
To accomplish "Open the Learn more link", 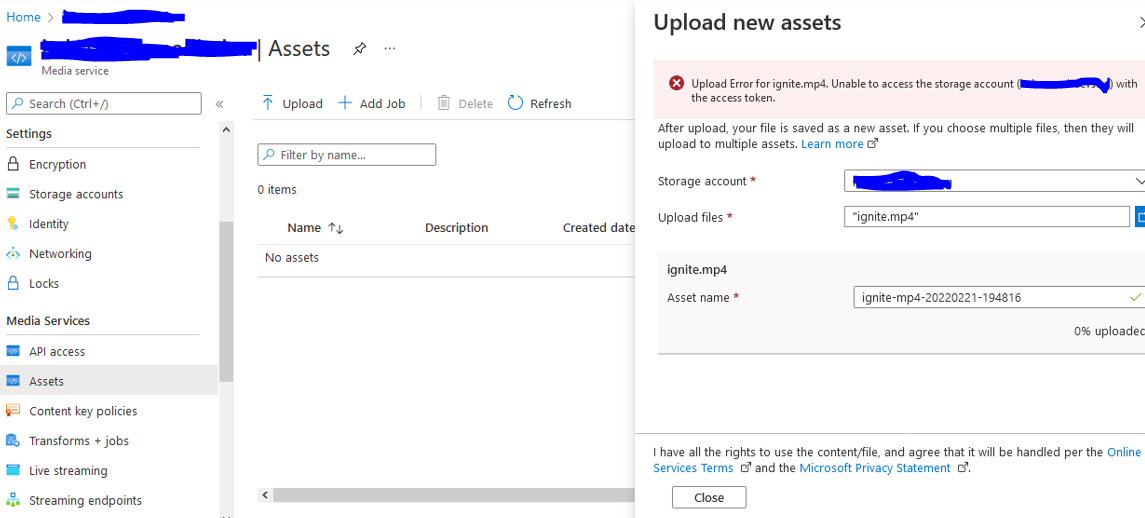I will tap(832, 144).
